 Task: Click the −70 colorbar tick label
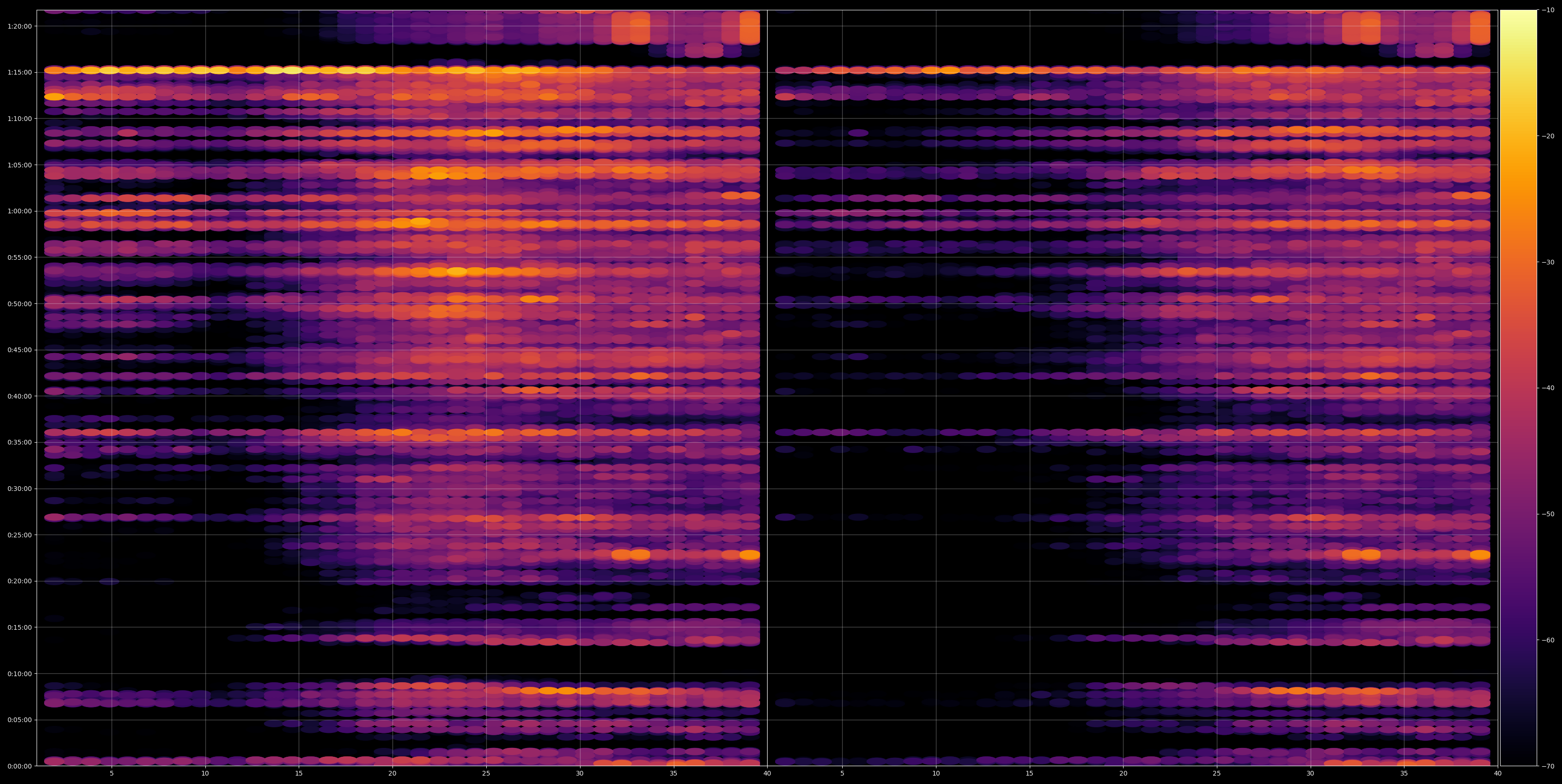(1548, 766)
